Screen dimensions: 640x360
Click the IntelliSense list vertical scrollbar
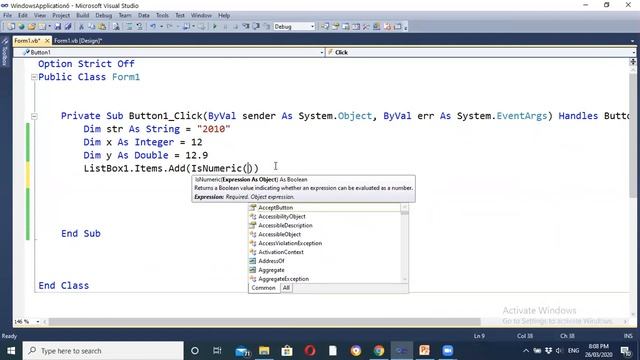point(404,245)
